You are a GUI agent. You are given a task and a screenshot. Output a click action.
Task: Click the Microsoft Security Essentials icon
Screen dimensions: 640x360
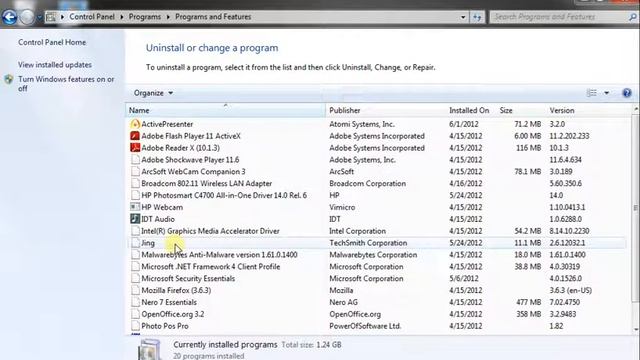coord(135,278)
